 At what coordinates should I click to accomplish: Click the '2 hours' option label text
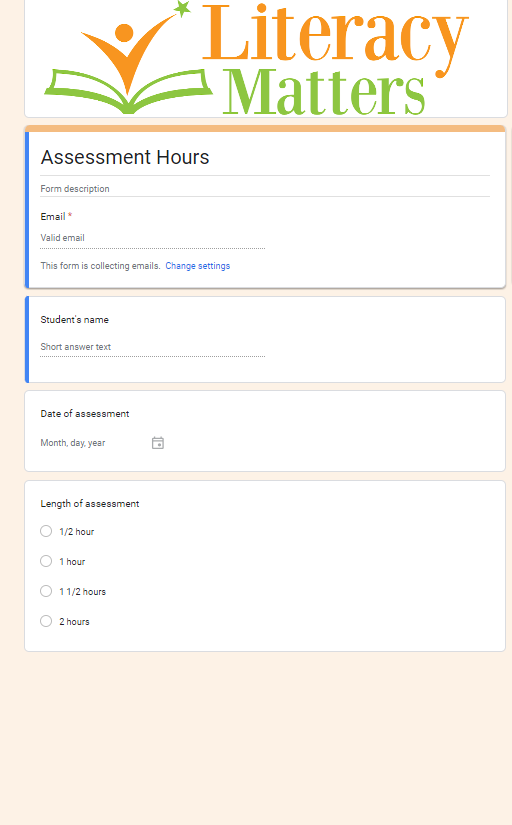click(x=74, y=622)
